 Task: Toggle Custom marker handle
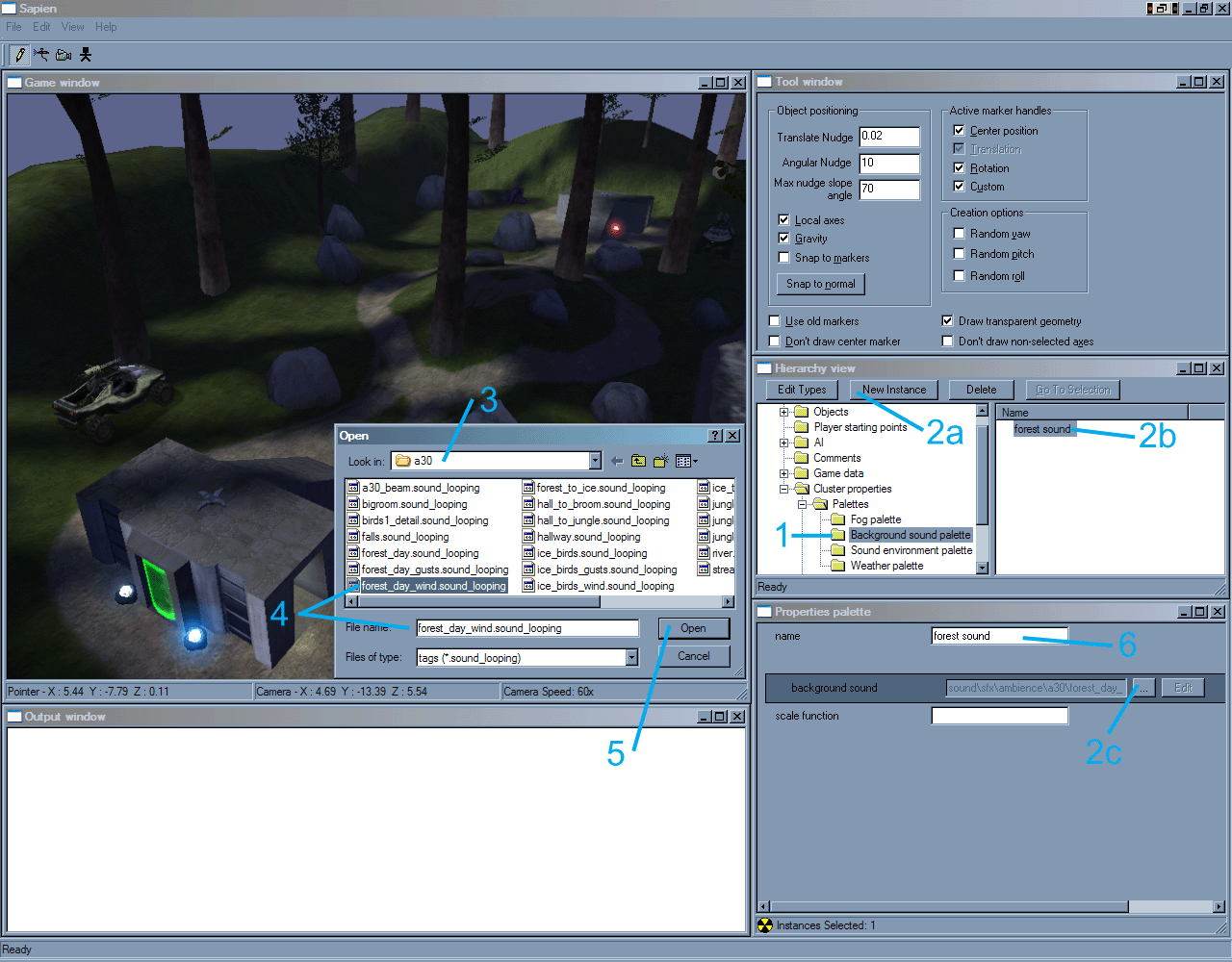[x=959, y=186]
